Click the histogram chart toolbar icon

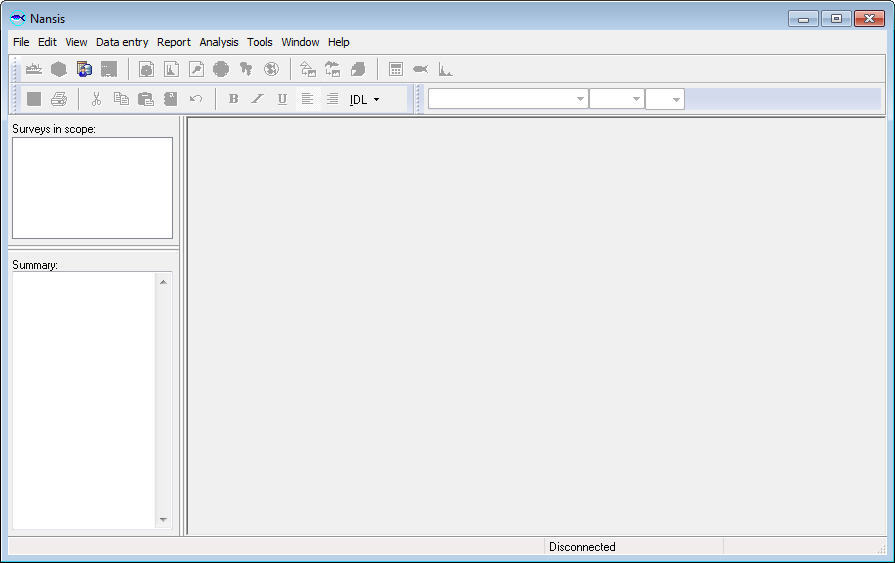point(446,69)
